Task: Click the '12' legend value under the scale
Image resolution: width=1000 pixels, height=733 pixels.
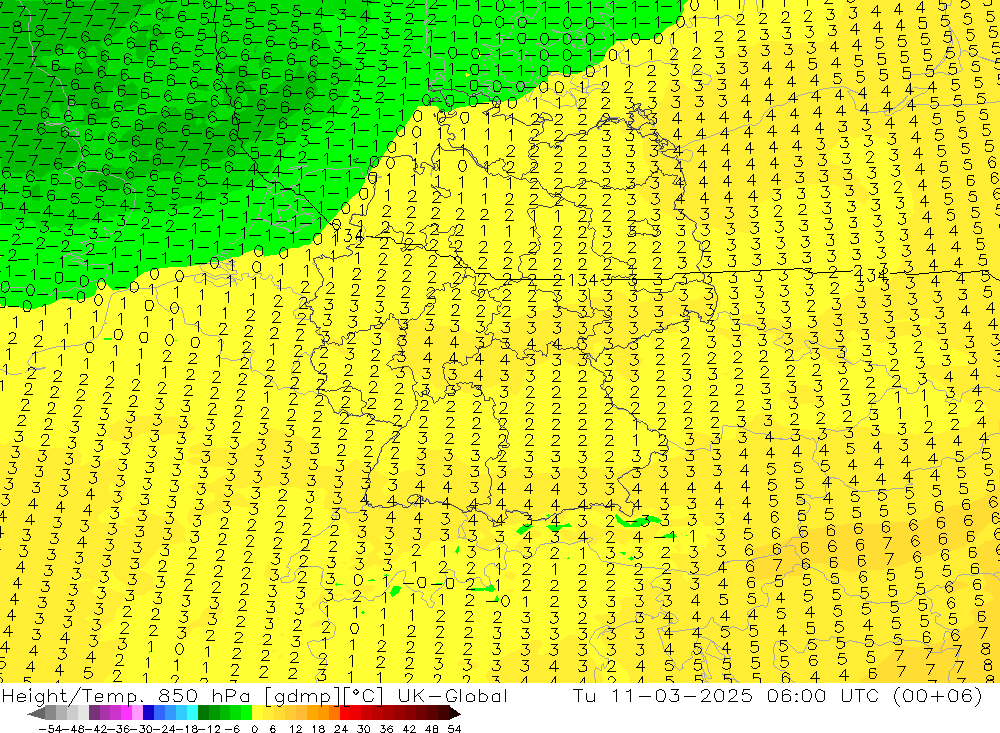Action: pyautogui.click(x=296, y=729)
